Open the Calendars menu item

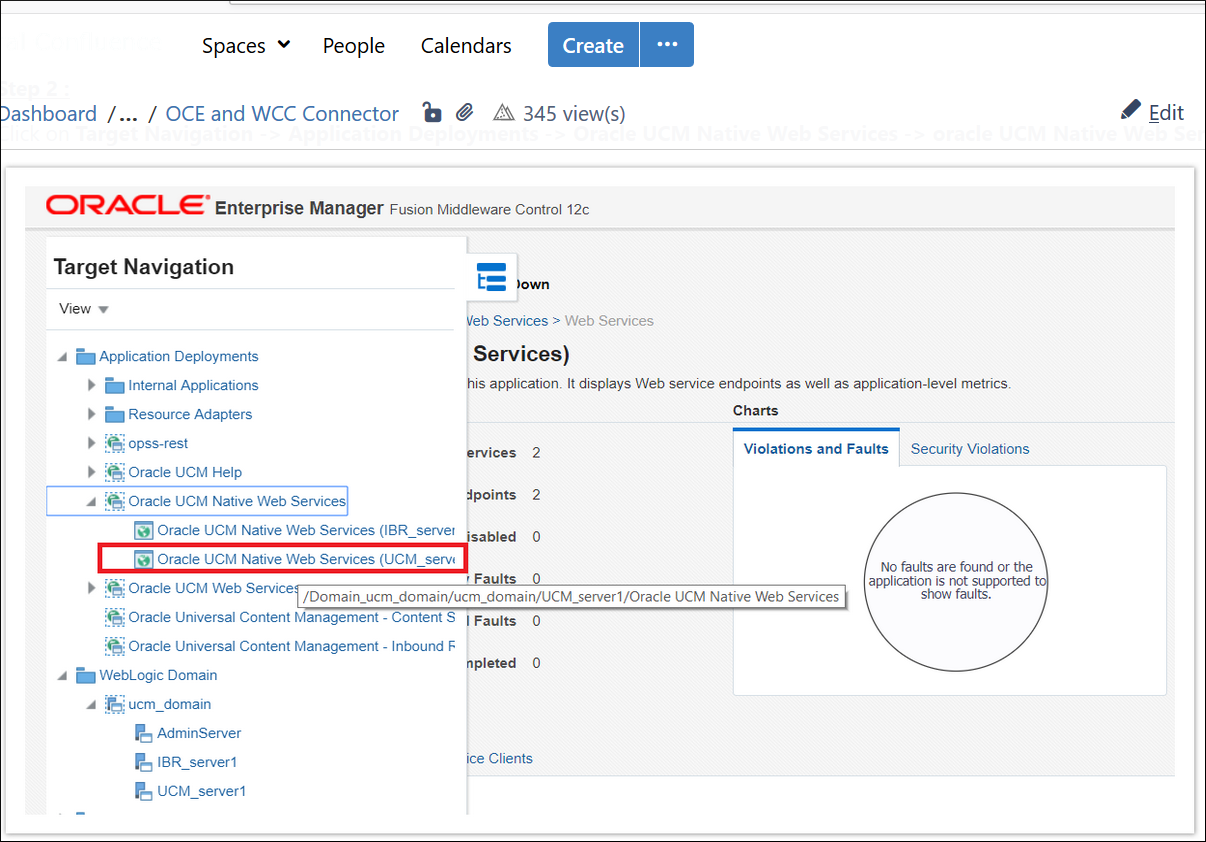click(466, 46)
